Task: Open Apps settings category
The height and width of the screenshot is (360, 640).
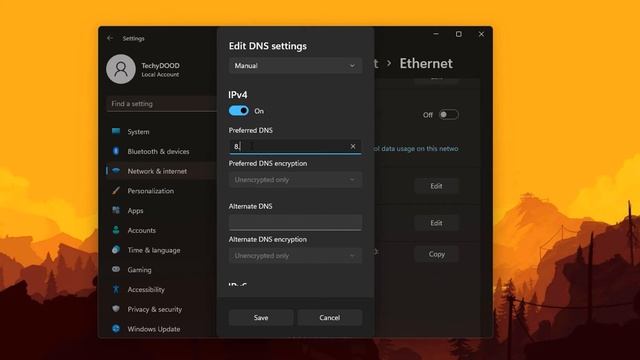Action: pyautogui.click(x=135, y=210)
